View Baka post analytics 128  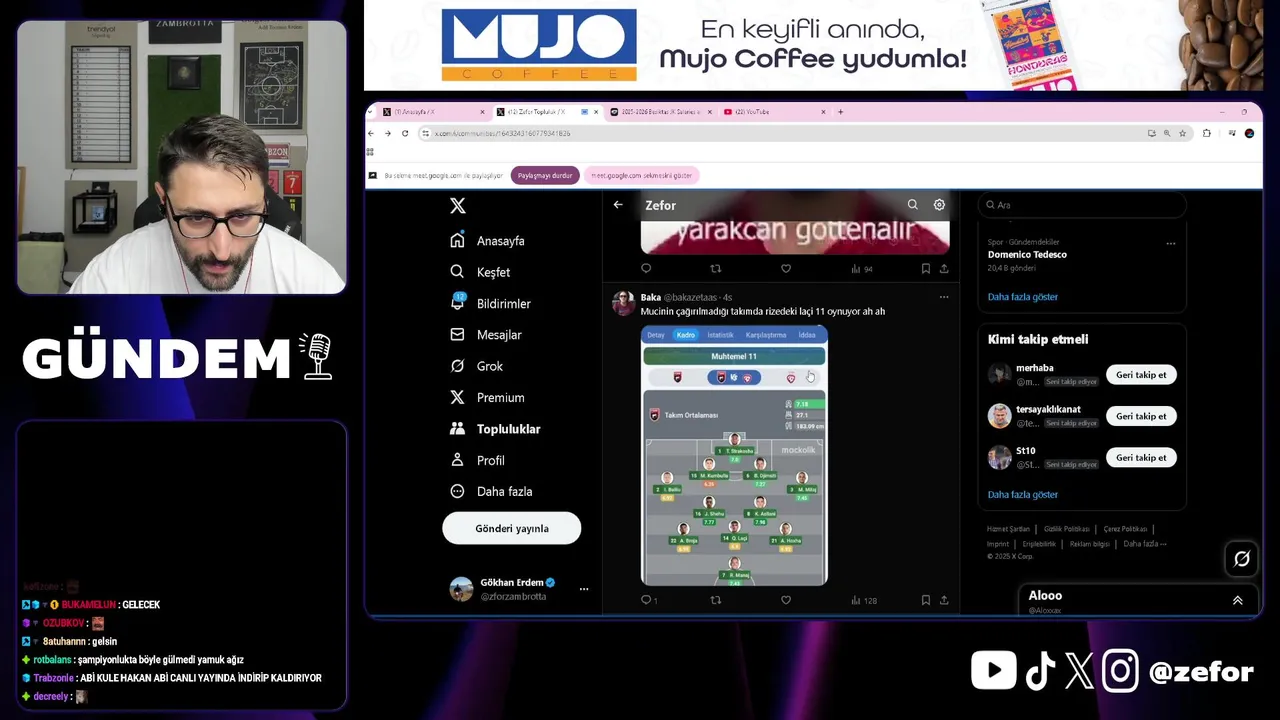[864, 600]
